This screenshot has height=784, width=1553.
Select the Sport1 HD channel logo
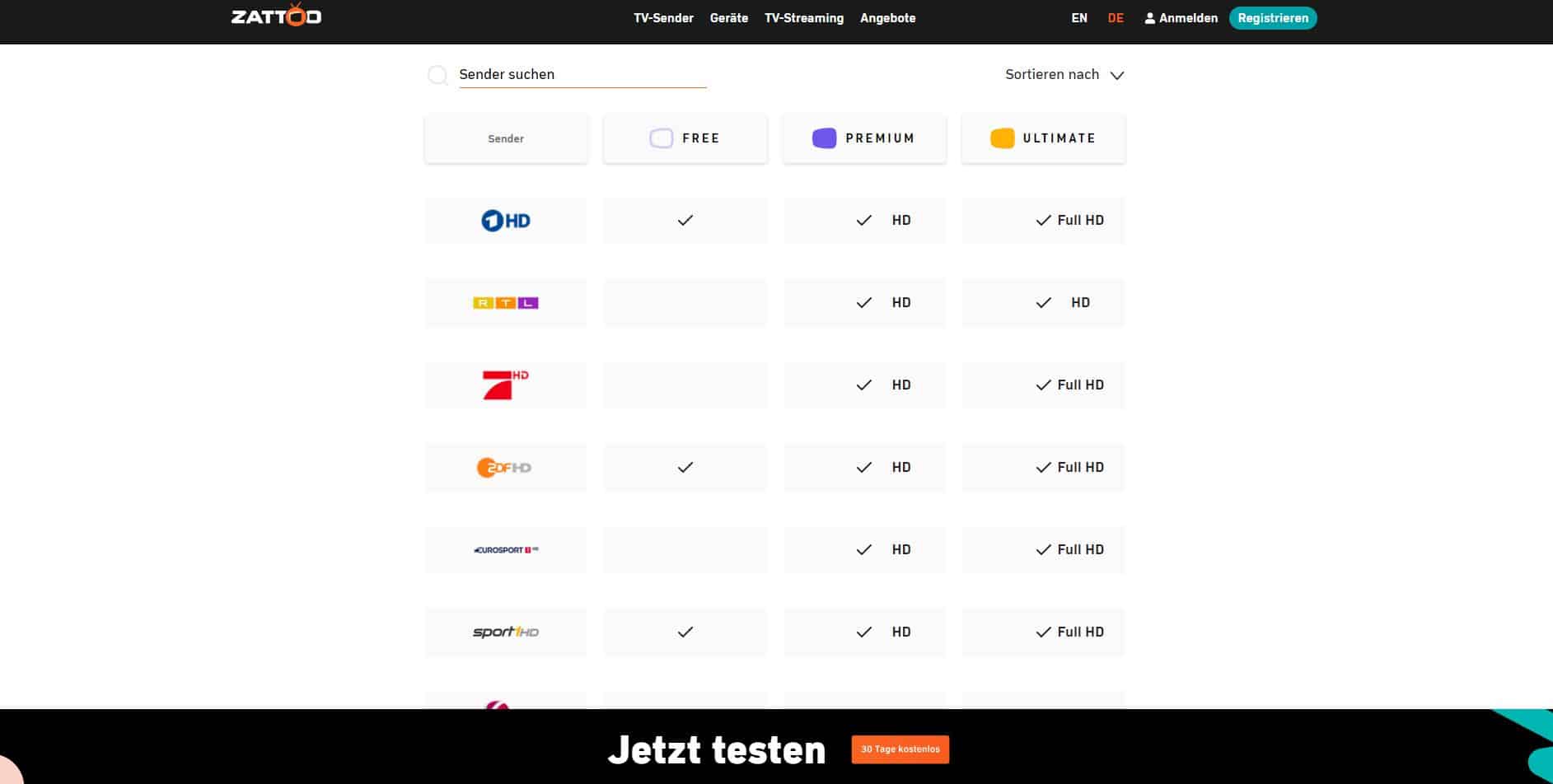pos(506,632)
